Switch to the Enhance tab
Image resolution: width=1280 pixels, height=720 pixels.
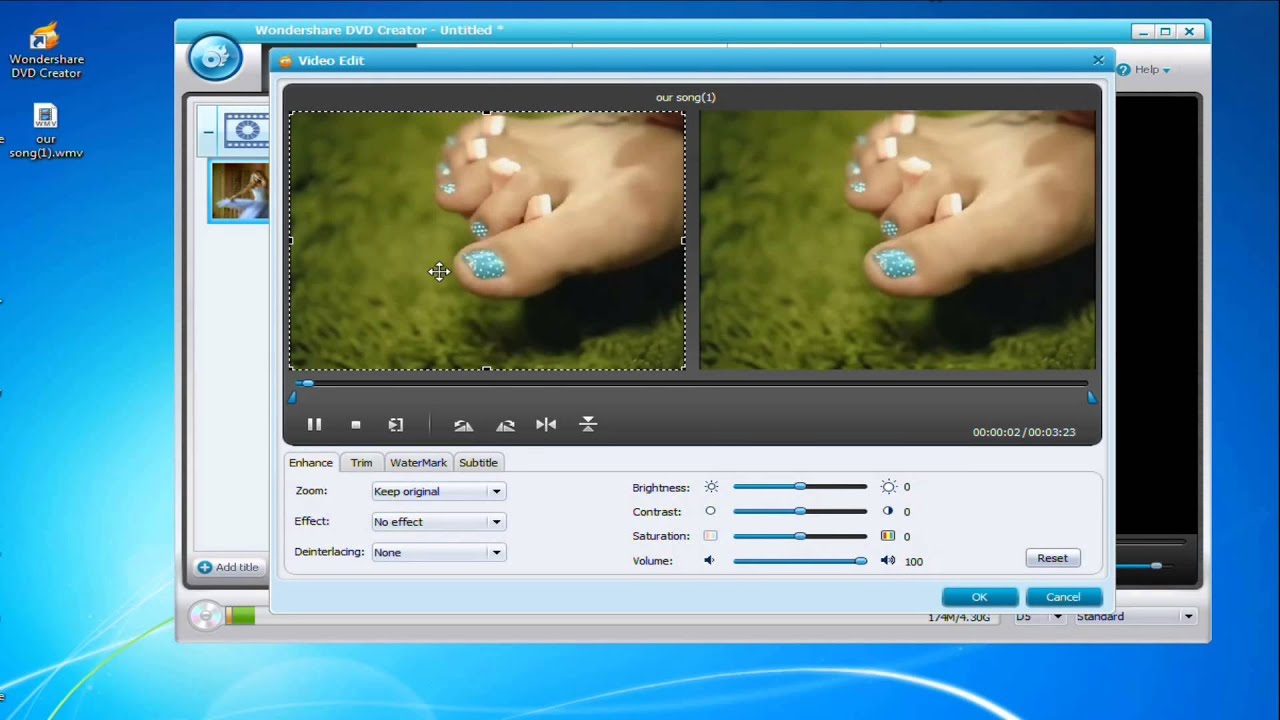311,463
